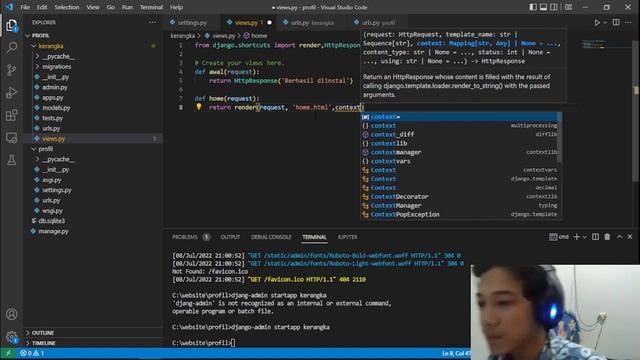Image resolution: width=640 pixels, height=360 pixels.
Task: Select context_diff suggestion
Action: coord(459,134)
